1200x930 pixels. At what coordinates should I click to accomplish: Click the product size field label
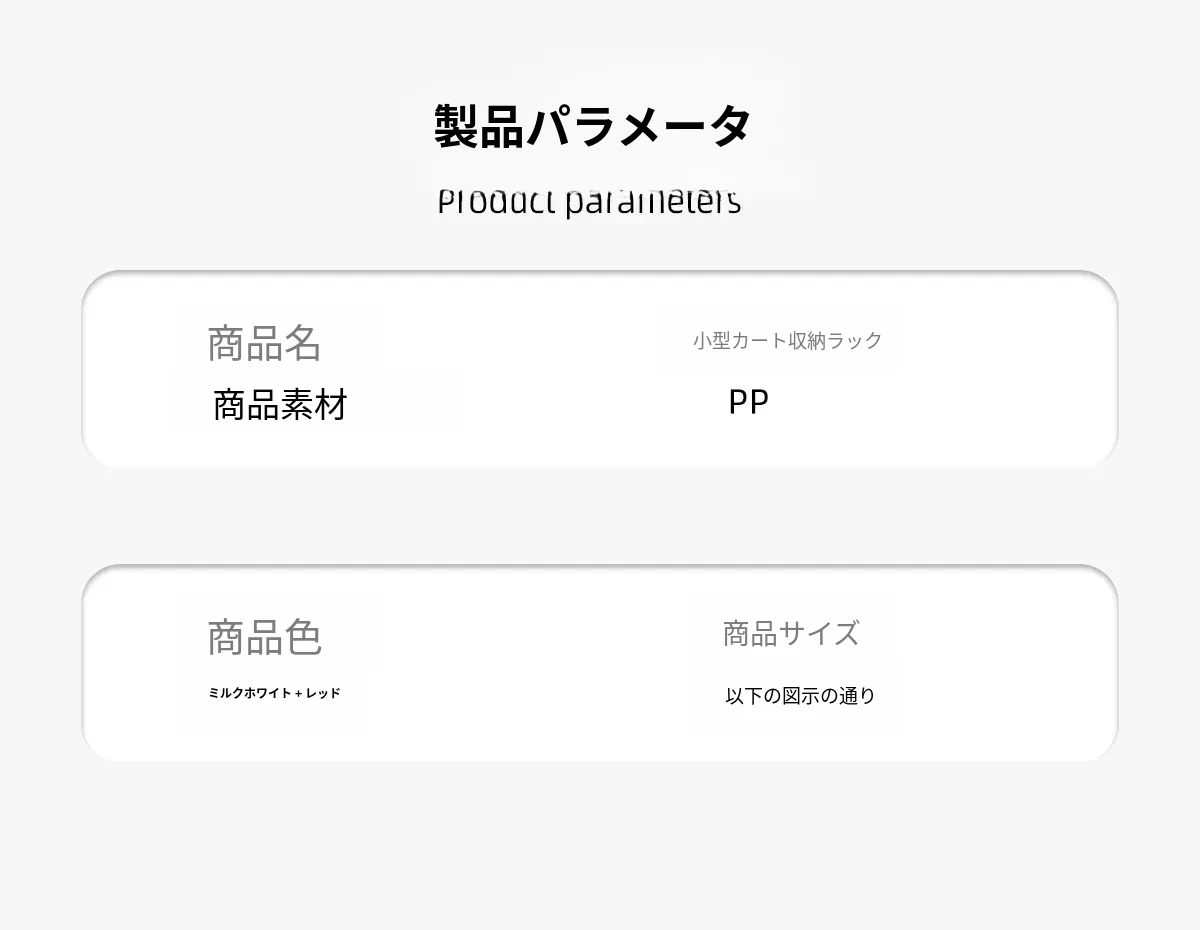(x=790, y=633)
